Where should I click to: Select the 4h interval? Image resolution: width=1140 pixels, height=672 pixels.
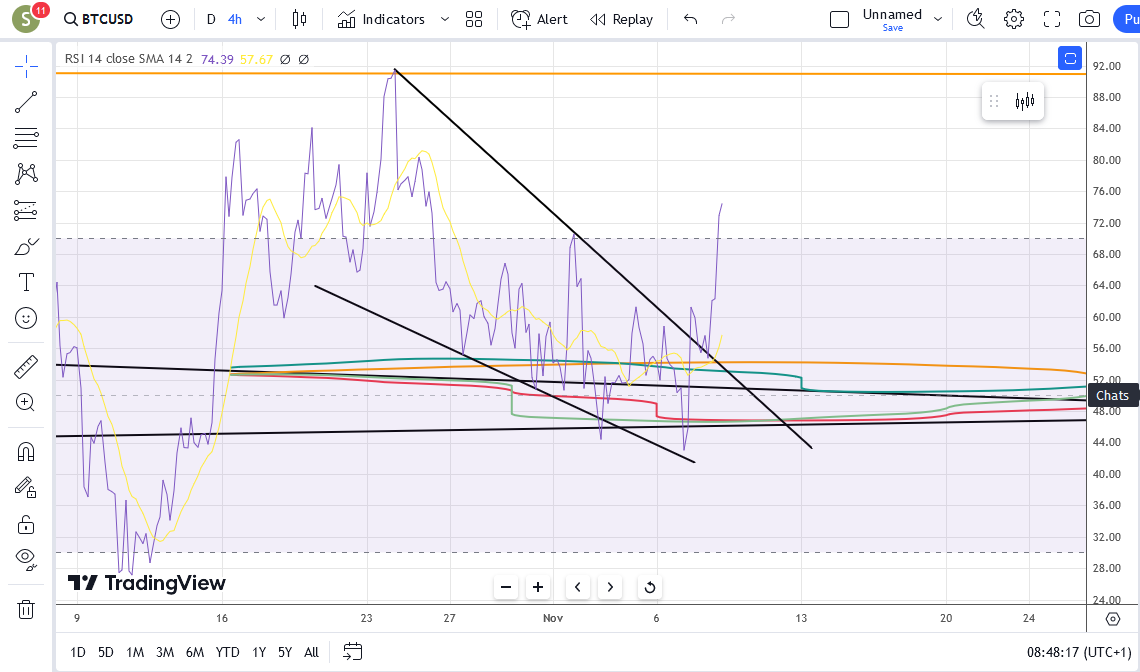click(235, 20)
